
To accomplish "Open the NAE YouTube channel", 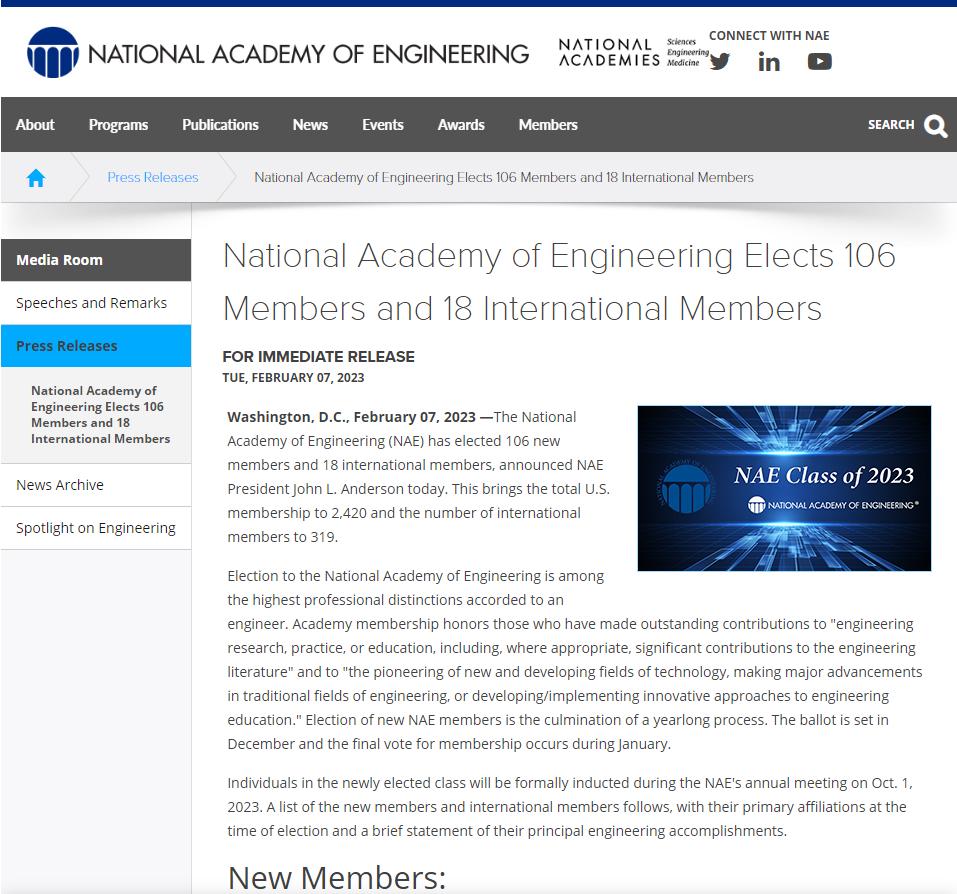I will point(819,62).
